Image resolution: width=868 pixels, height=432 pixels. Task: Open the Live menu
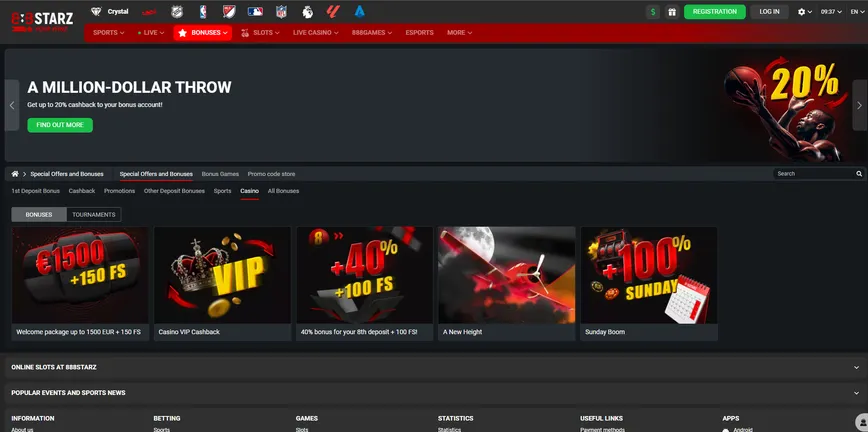[151, 33]
